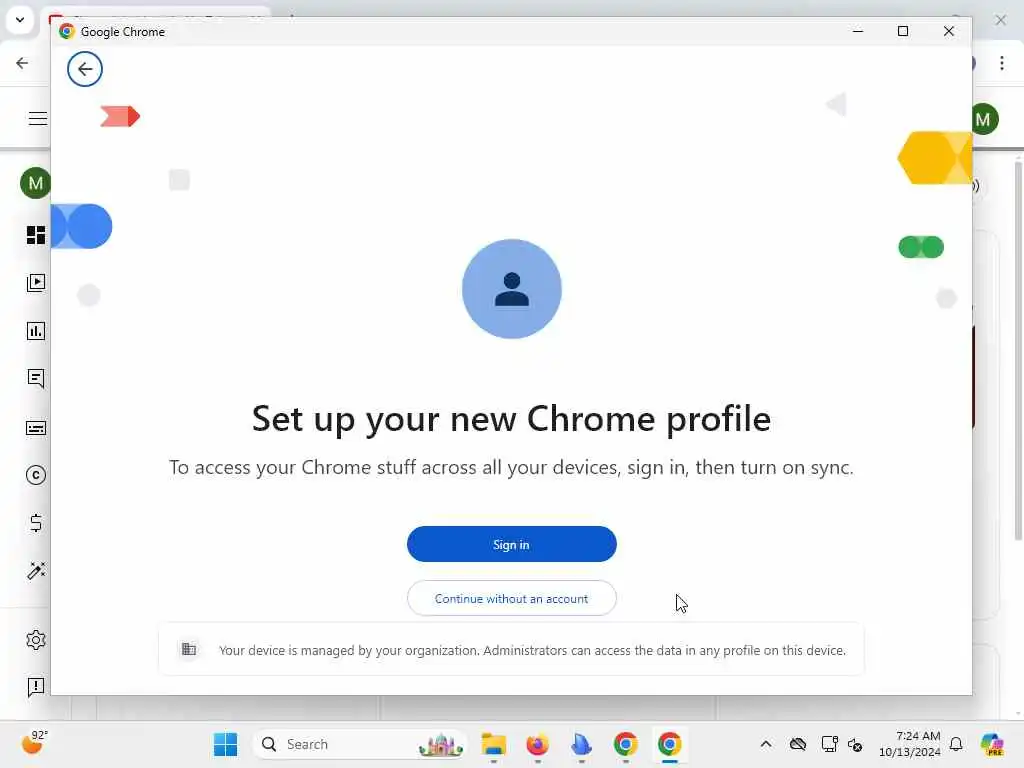The image size is (1024, 768).
Task: Switch to the first Chrome taskbar icon
Action: (626, 744)
